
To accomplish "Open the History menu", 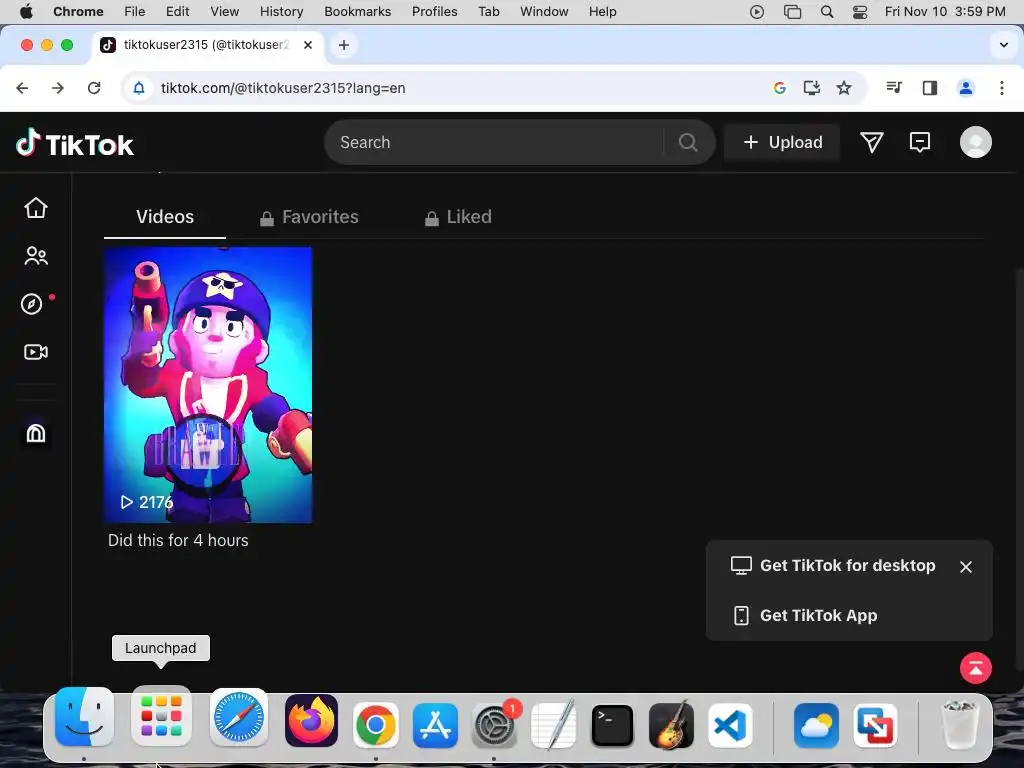I will click(x=281, y=11).
